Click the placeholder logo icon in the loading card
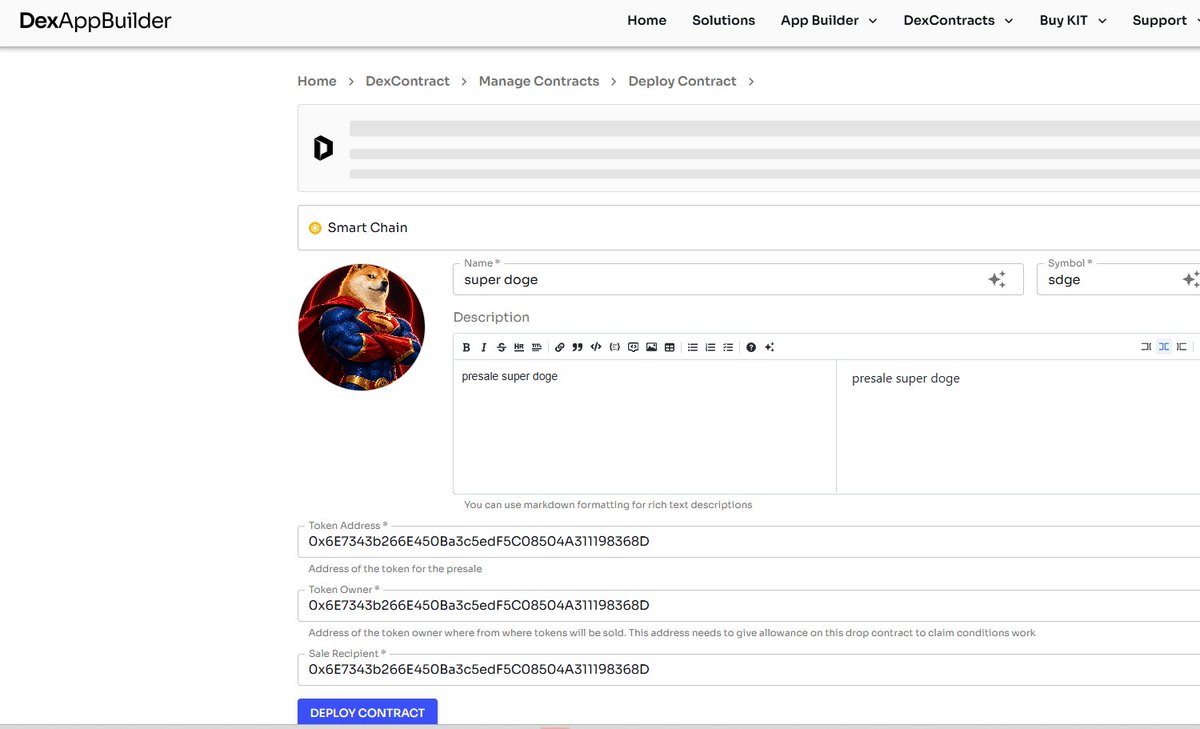1200x729 pixels. pyautogui.click(x=323, y=149)
